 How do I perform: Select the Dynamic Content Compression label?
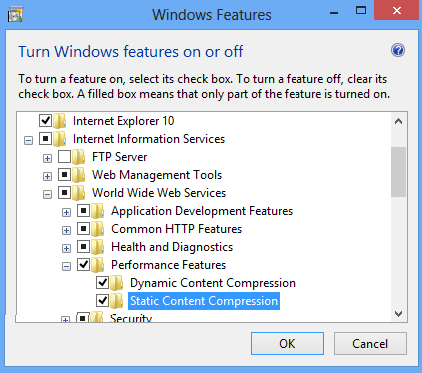pos(213,283)
